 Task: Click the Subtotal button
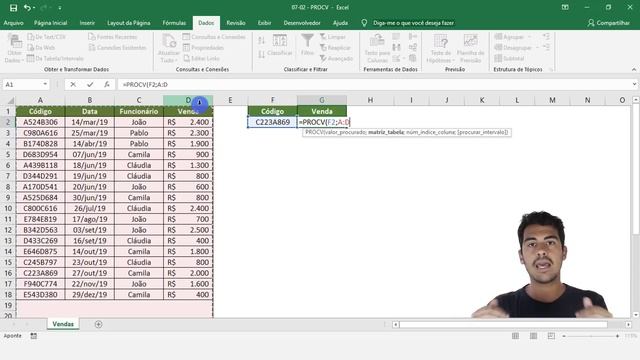509,58
